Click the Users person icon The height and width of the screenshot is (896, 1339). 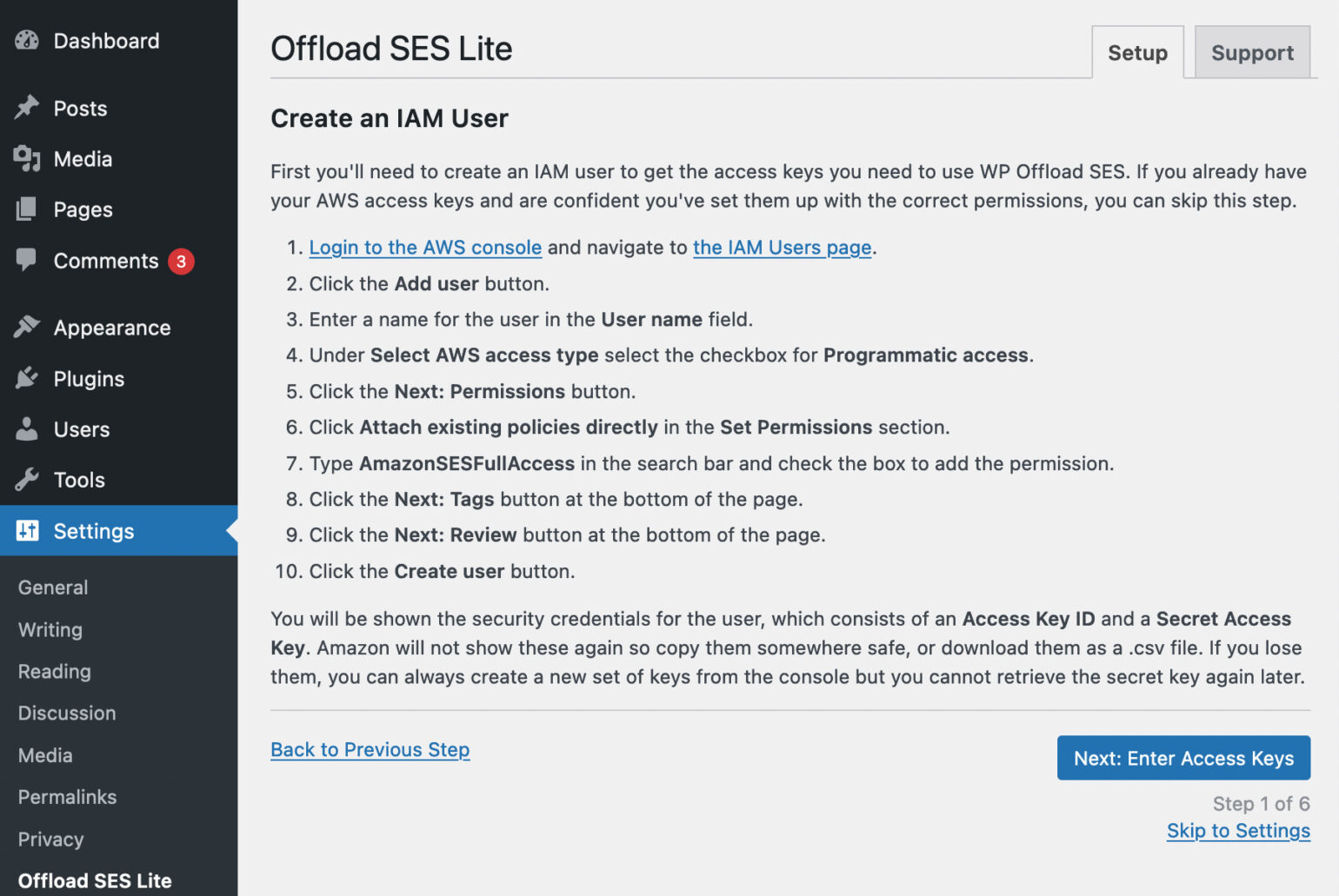[27, 428]
